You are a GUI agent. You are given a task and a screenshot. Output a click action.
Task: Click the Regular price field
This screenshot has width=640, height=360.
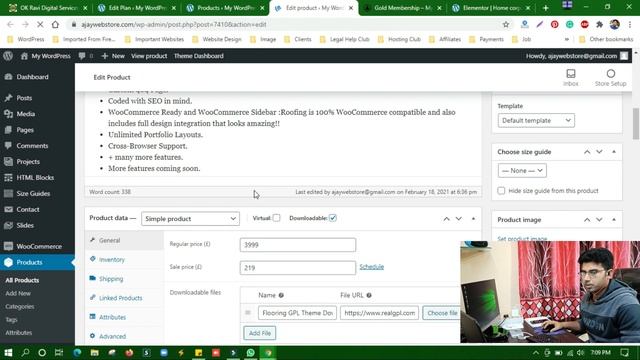coord(298,245)
